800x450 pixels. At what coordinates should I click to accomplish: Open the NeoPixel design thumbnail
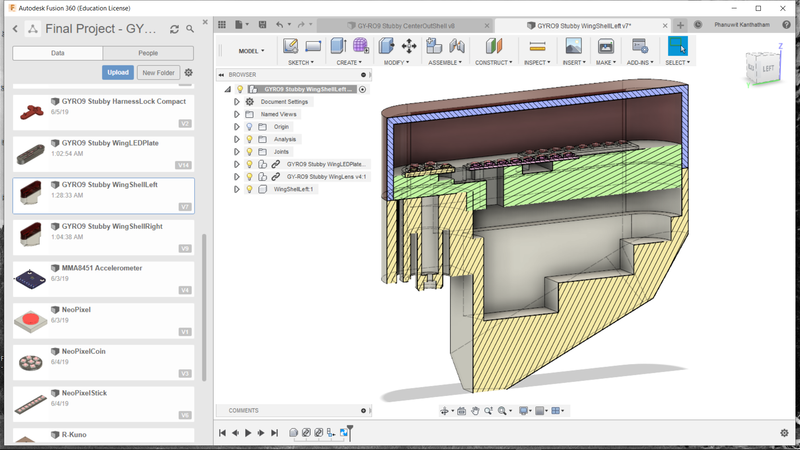pos(32,319)
